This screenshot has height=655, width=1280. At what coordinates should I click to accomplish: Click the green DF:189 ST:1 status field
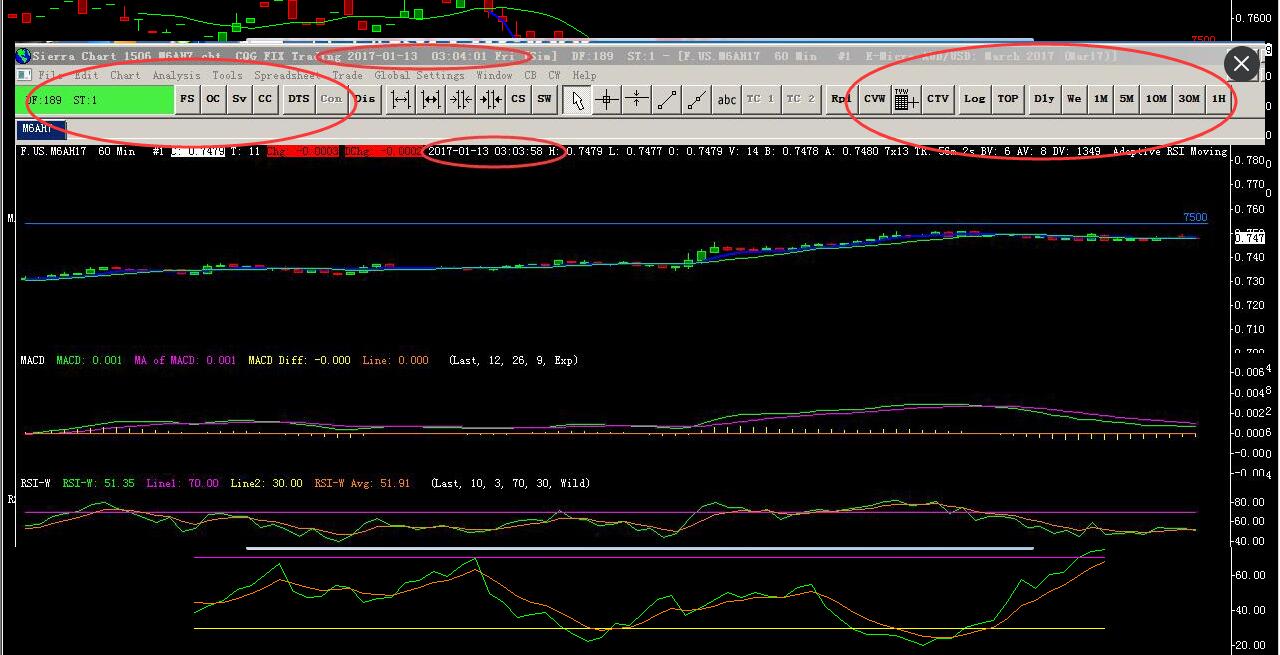[x=95, y=100]
